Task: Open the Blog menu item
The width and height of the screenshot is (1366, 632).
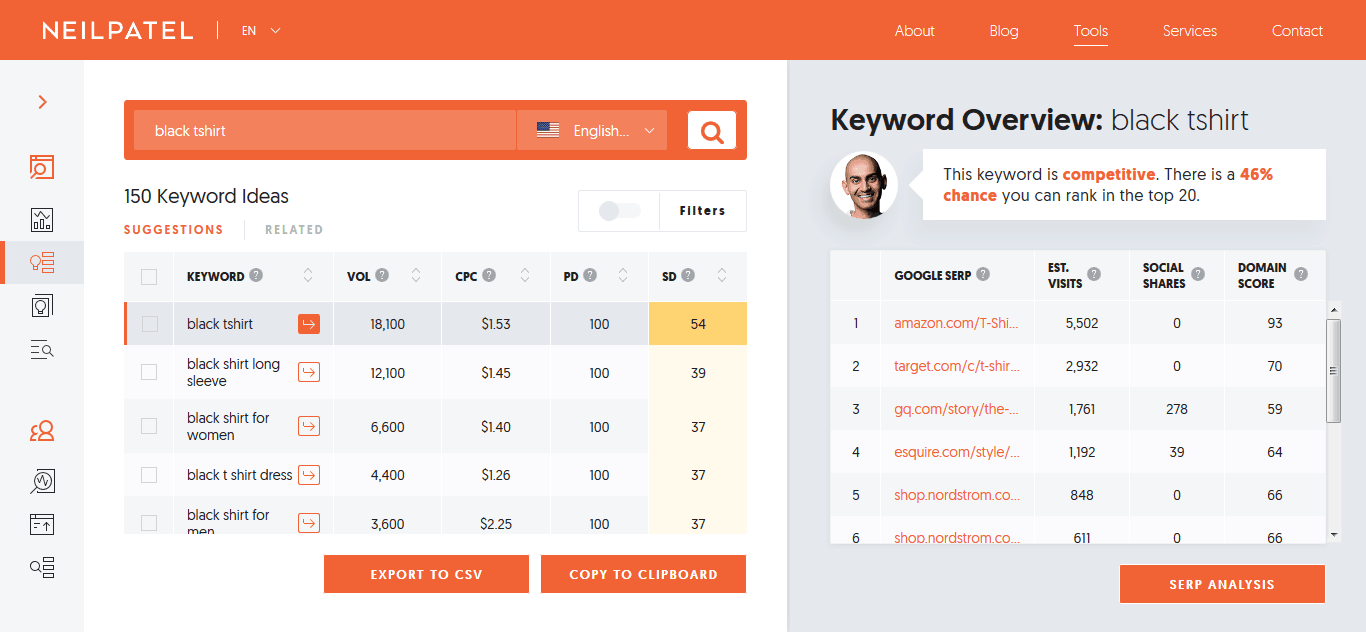Action: coord(1004,31)
